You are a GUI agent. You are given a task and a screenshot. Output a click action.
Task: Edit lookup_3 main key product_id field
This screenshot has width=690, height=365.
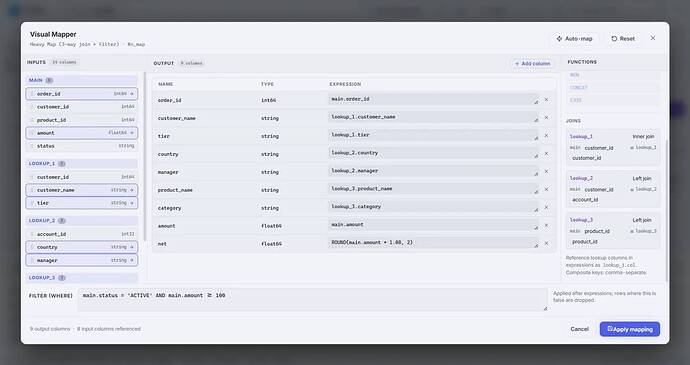605,231
